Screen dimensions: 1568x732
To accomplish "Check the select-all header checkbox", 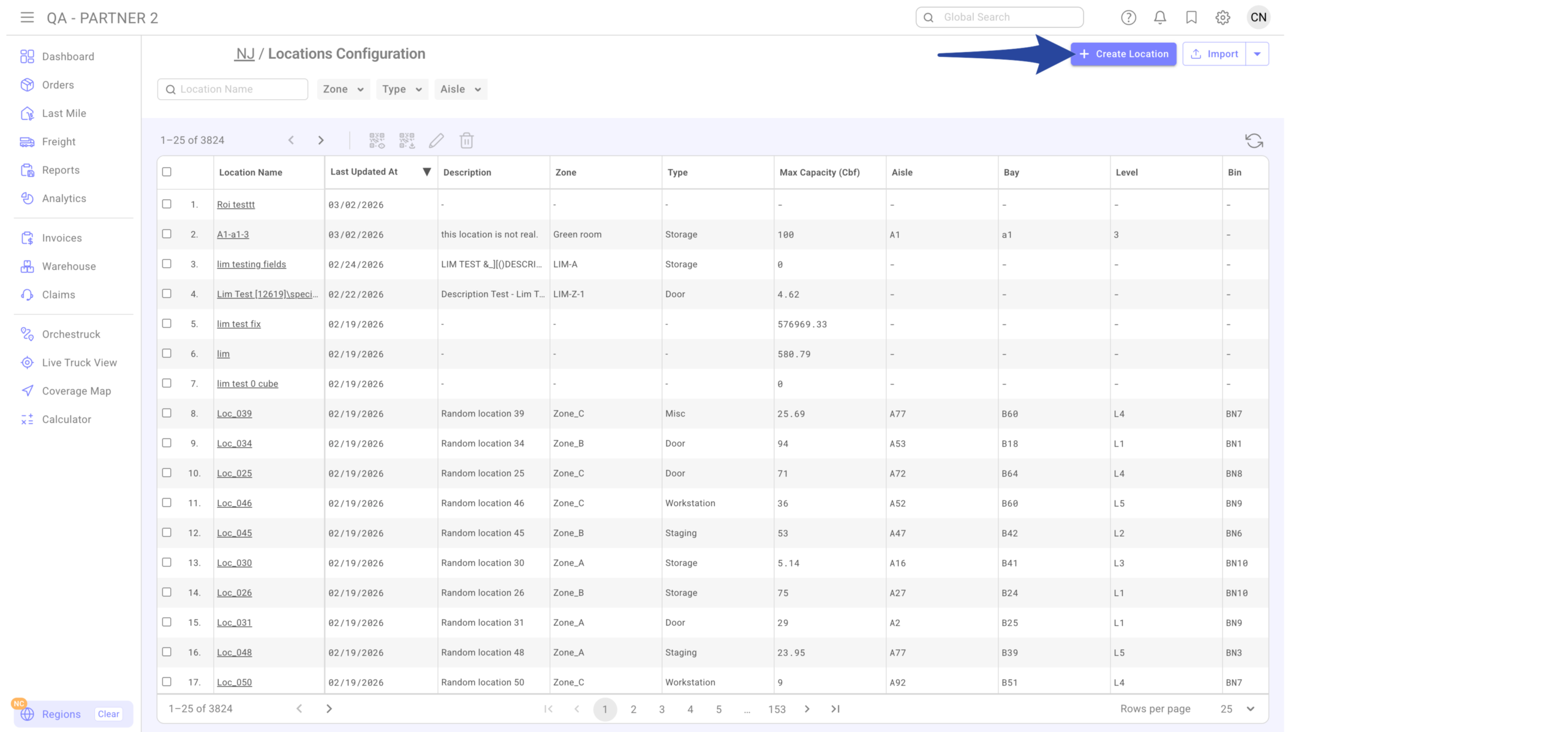I will pyautogui.click(x=167, y=172).
